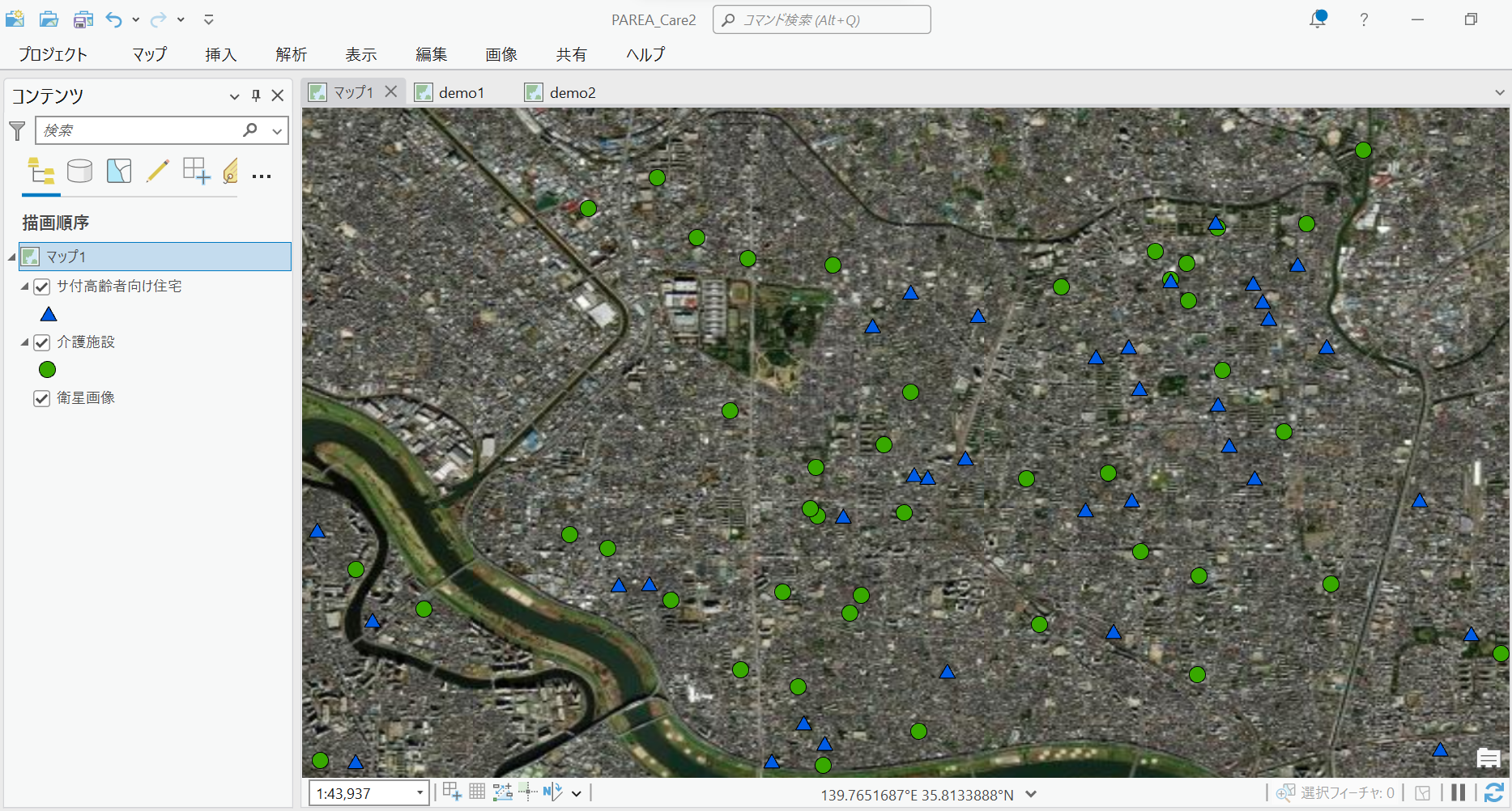Pause map drawing

click(1459, 792)
